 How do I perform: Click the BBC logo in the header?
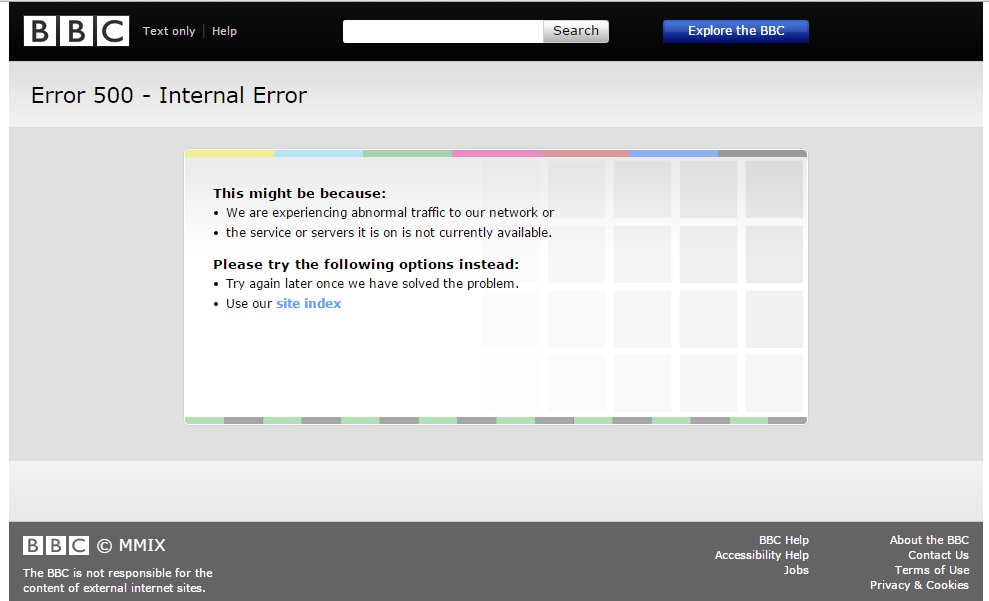(76, 31)
